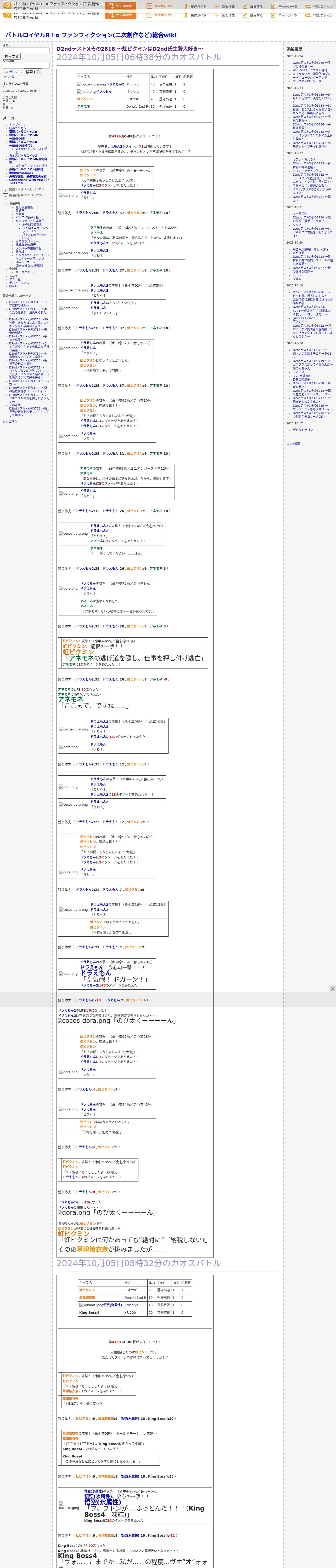Click the 第4780回C-BR杯がスタートです！ line
This screenshot has height=1568, width=336.
[135, 1342]
